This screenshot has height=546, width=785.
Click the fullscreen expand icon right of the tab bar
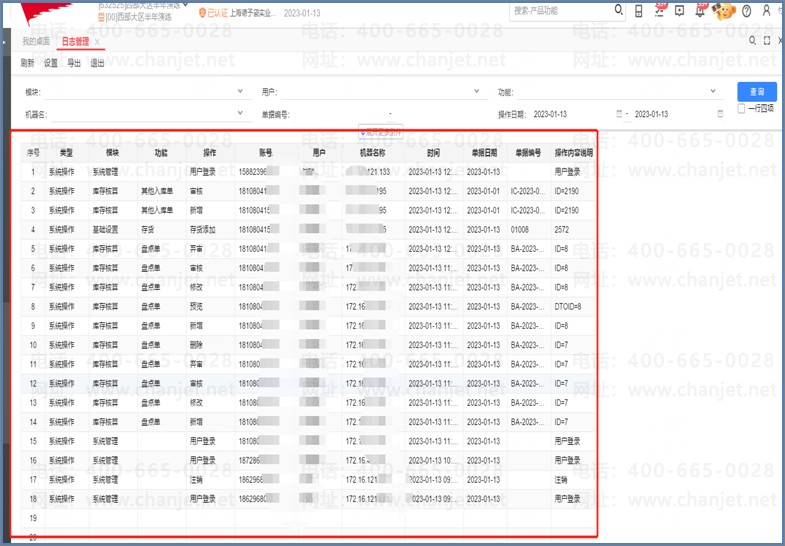767,41
